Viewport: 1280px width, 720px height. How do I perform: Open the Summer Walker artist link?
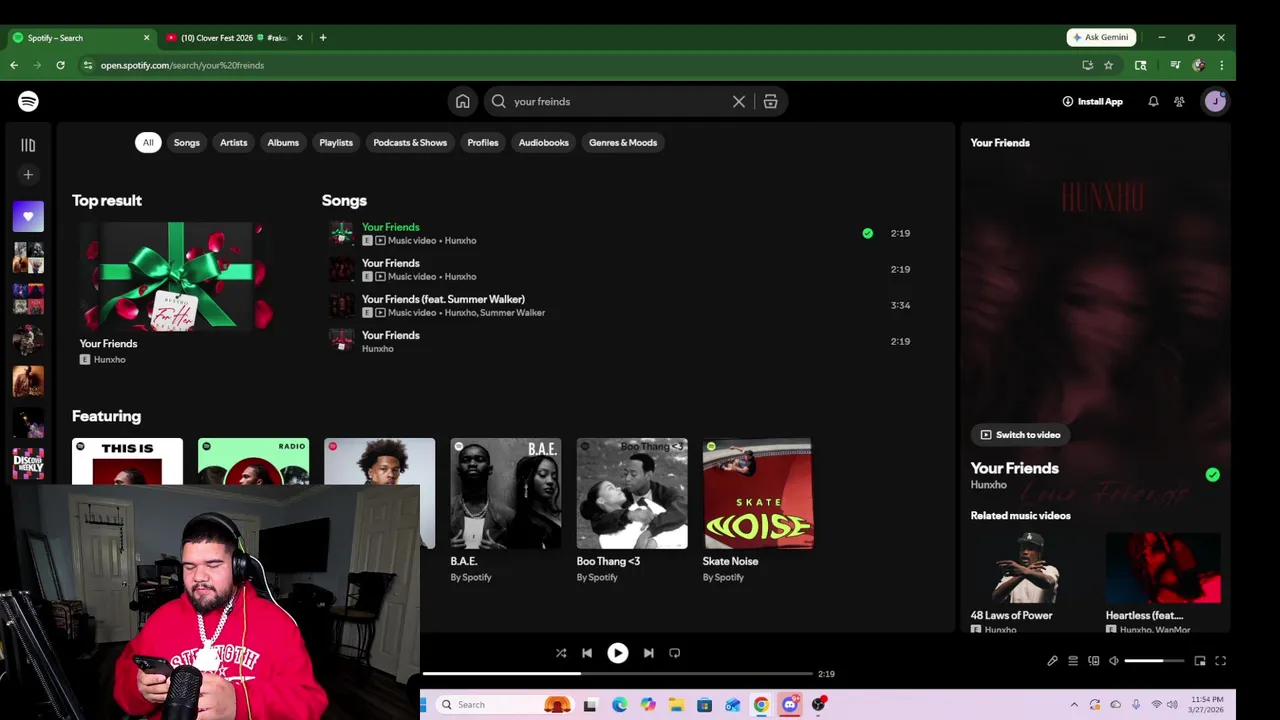[x=512, y=312]
